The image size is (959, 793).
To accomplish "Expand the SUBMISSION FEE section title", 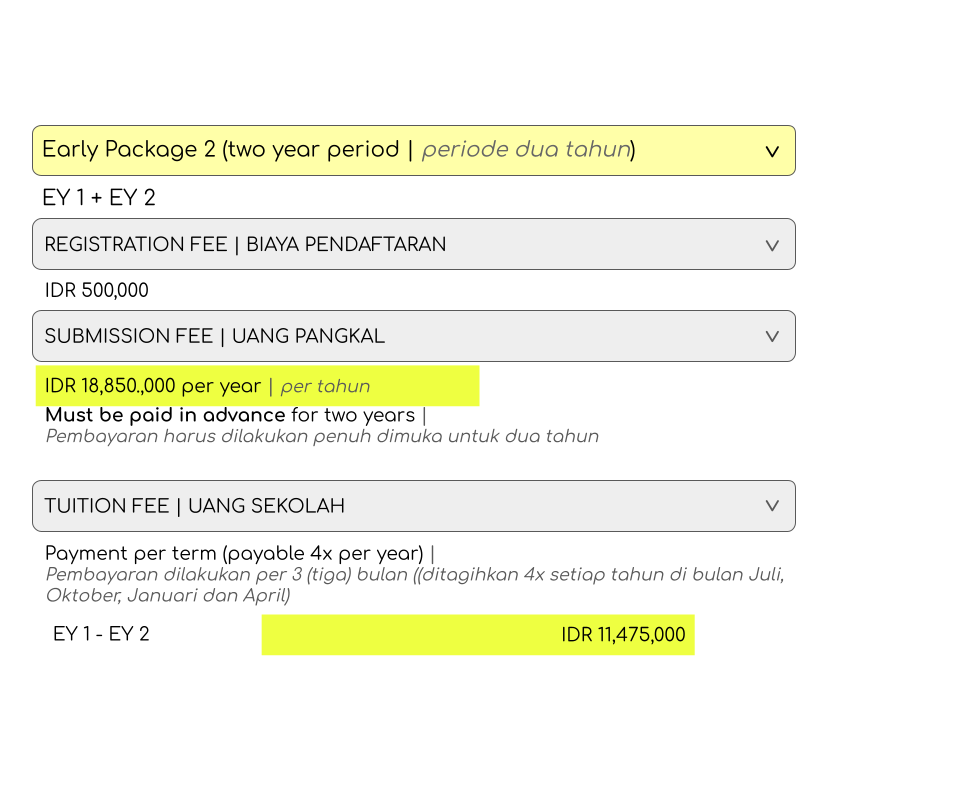I will coord(128,337).
